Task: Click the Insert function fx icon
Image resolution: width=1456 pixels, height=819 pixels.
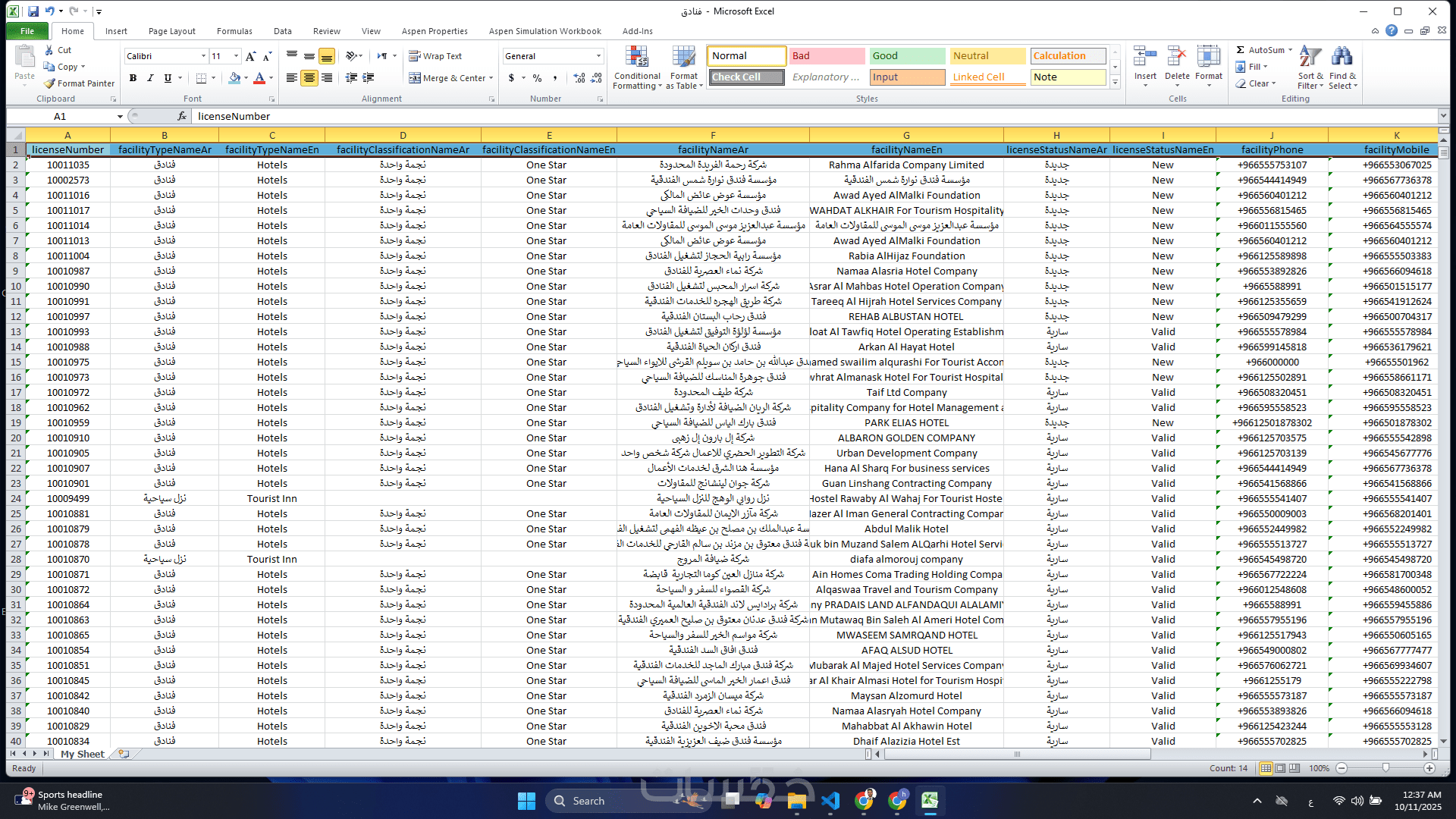Action: (x=182, y=116)
